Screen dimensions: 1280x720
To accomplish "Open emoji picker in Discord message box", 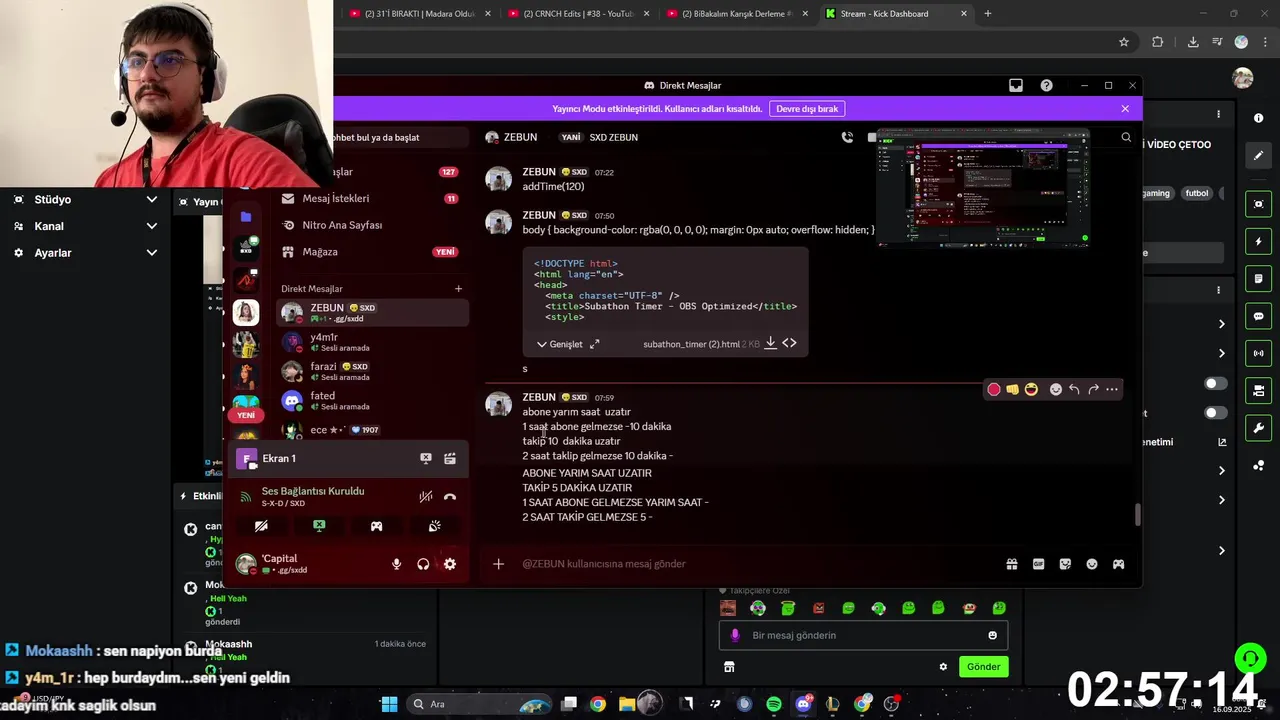I will pos(1092,564).
